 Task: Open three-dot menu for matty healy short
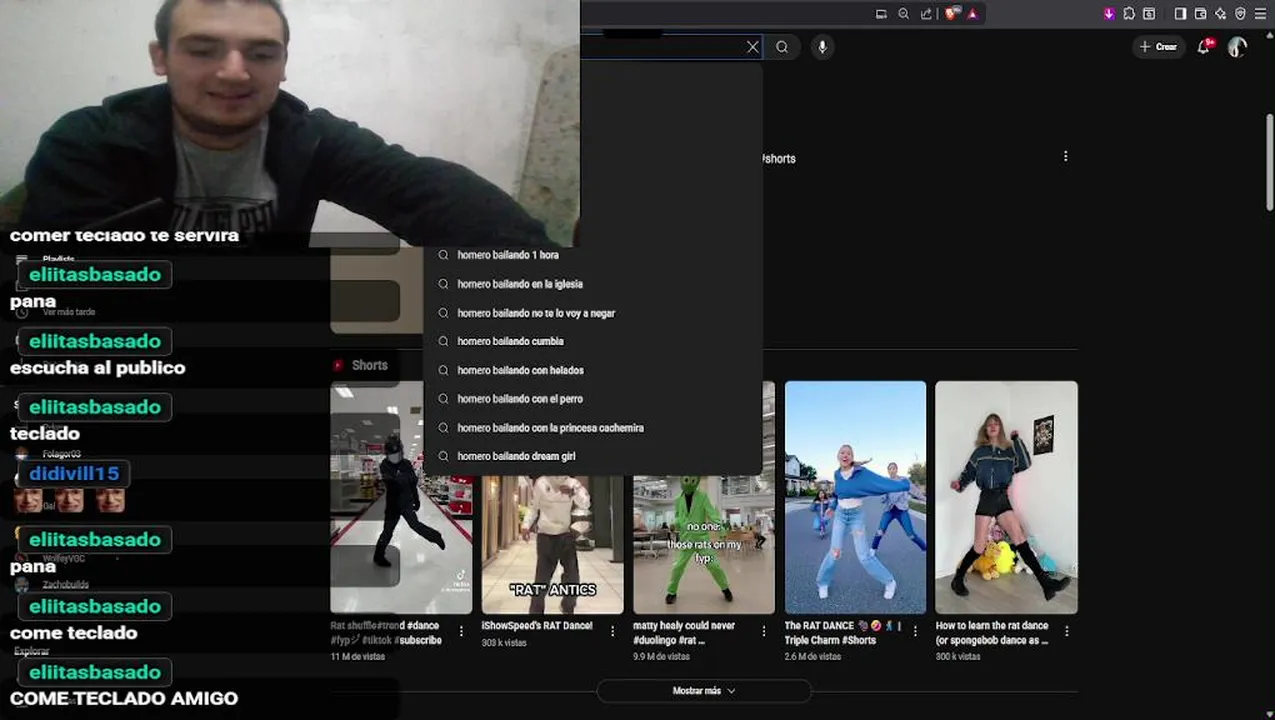(764, 631)
